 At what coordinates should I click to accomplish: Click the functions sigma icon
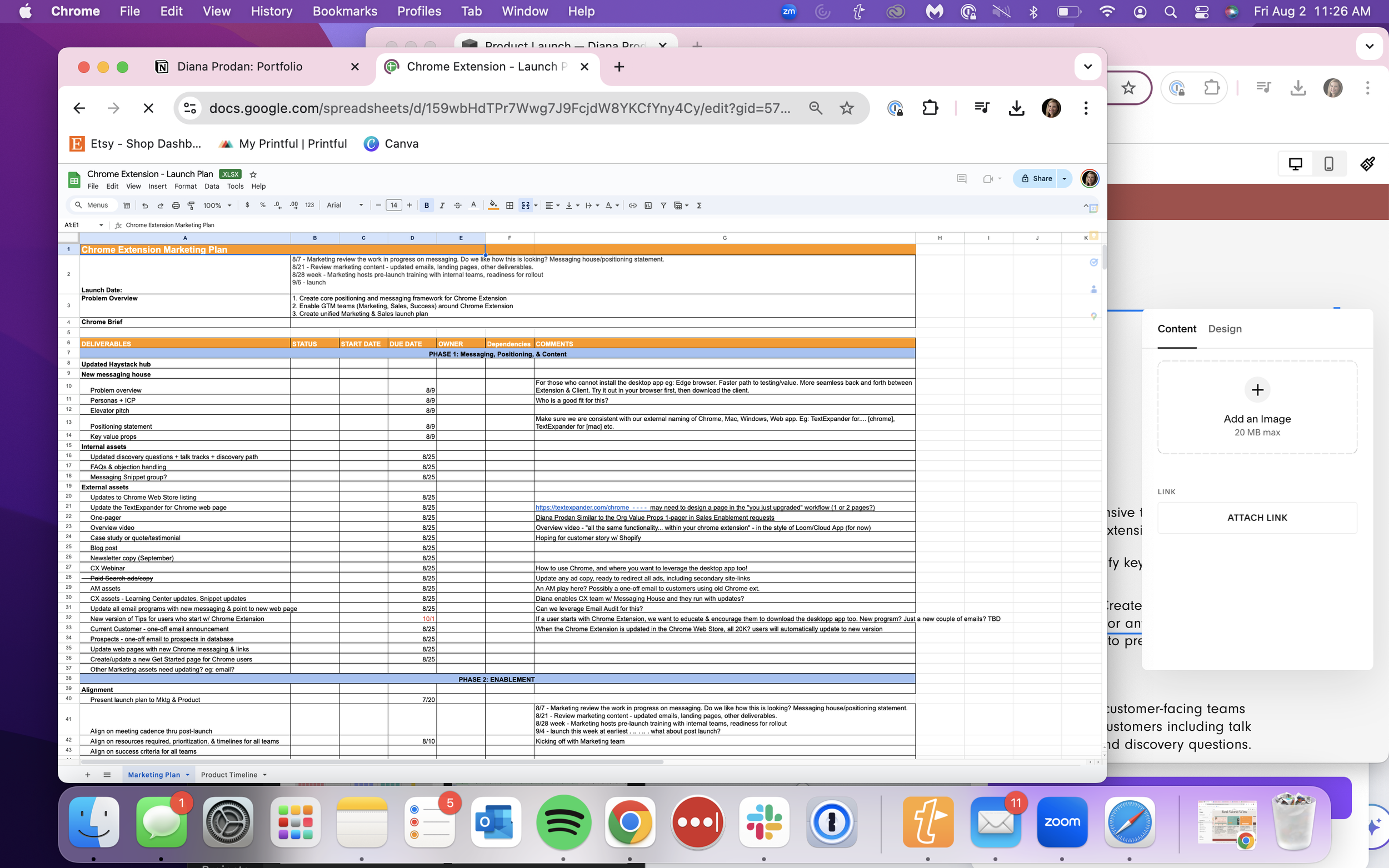coord(699,205)
